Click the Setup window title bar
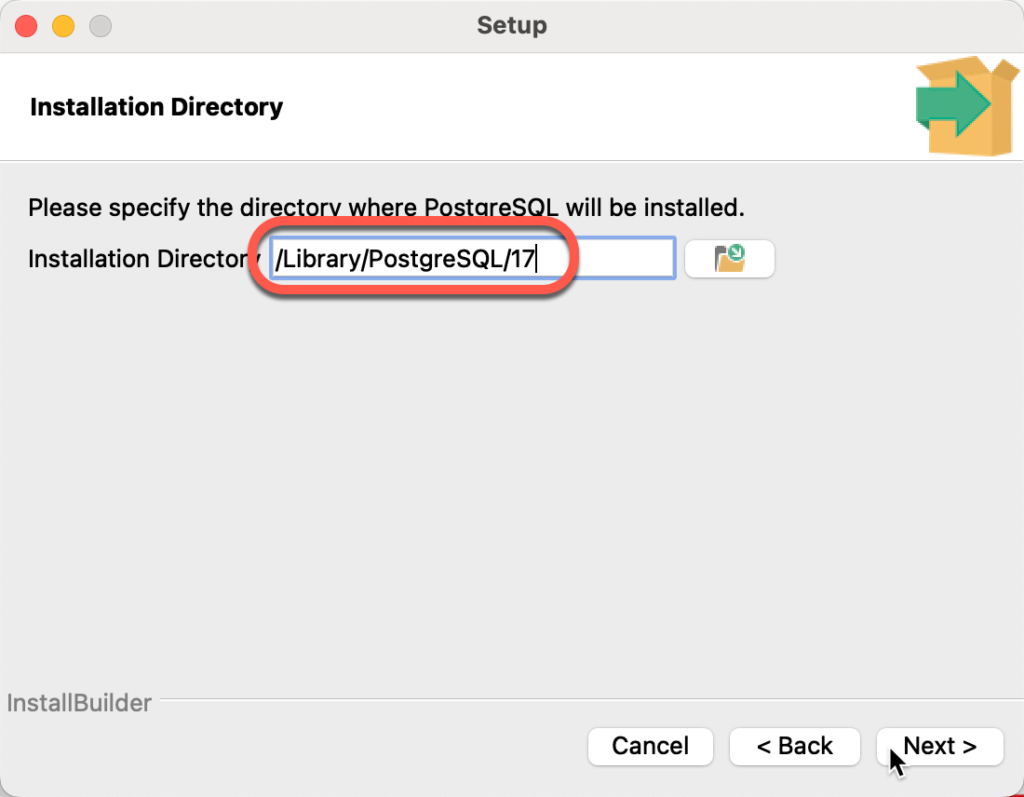 (x=512, y=26)
